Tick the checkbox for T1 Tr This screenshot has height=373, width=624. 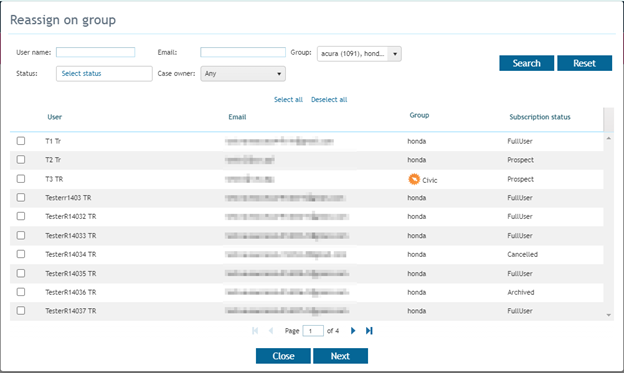(21, 141)
